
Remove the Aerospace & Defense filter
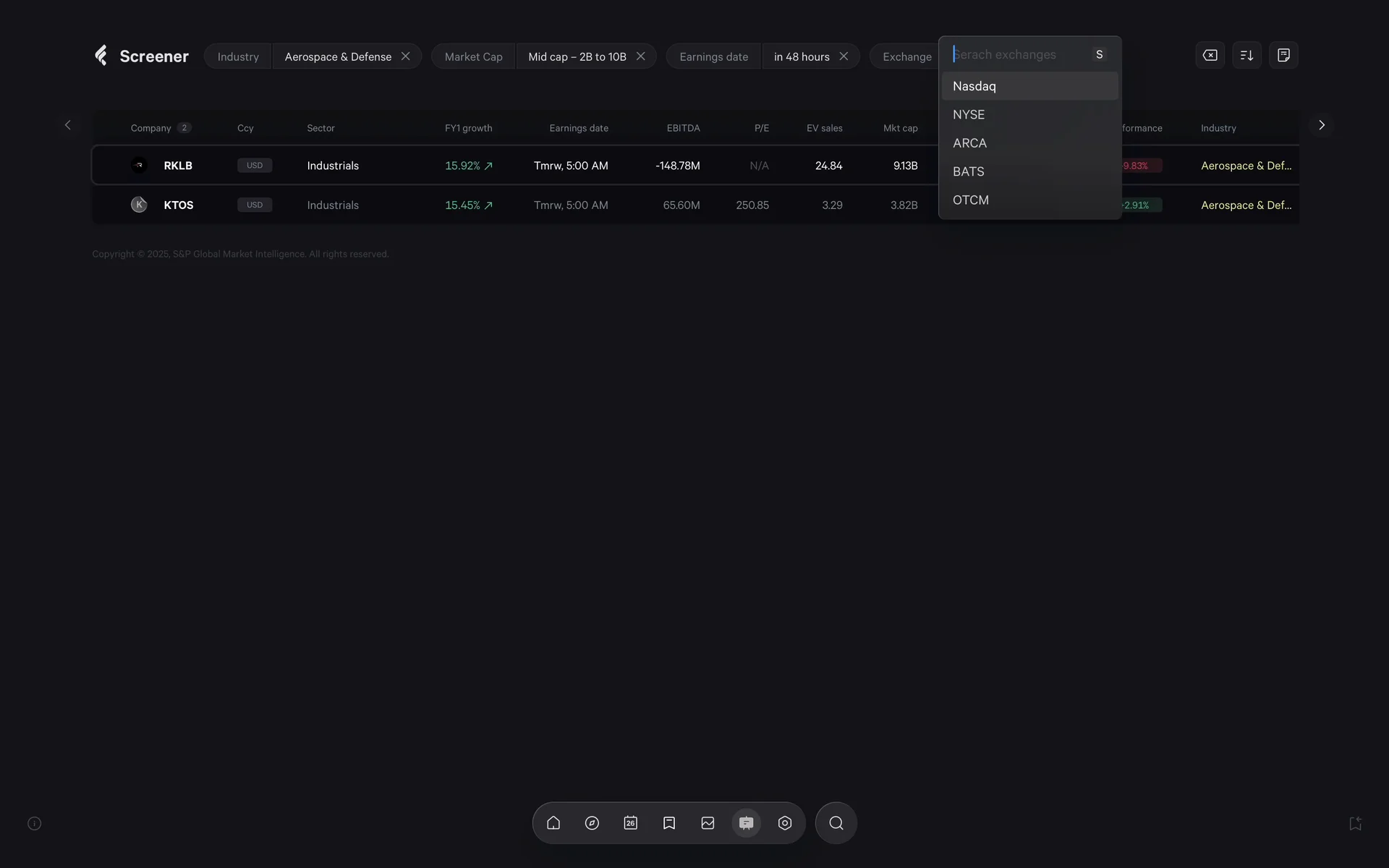(406, 56)
